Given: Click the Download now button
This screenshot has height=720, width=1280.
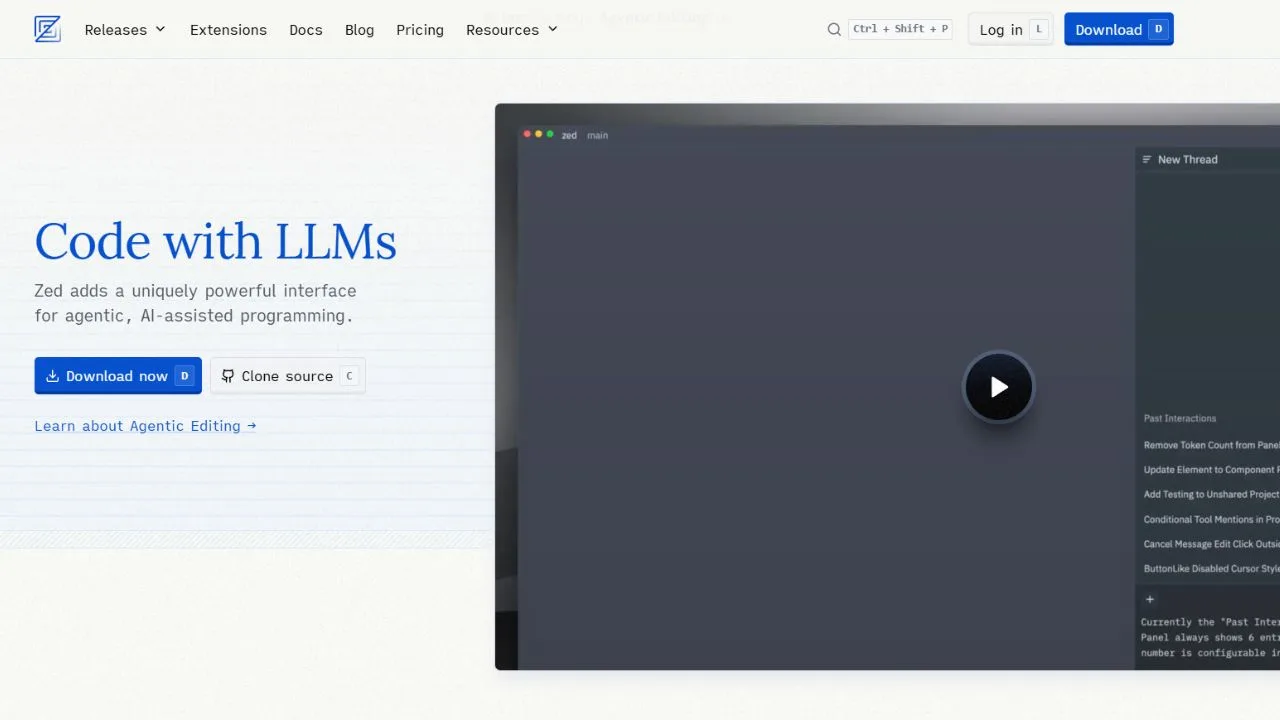Looking at the screenshot, I should (118, 376).
